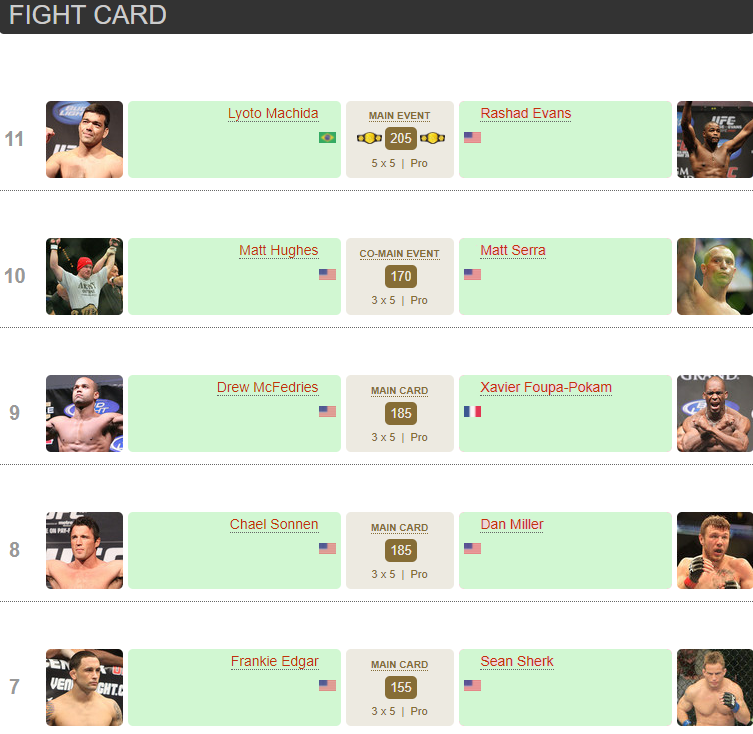Click the Co-Main Event label
753x734 pixels.
click(400, 254)
